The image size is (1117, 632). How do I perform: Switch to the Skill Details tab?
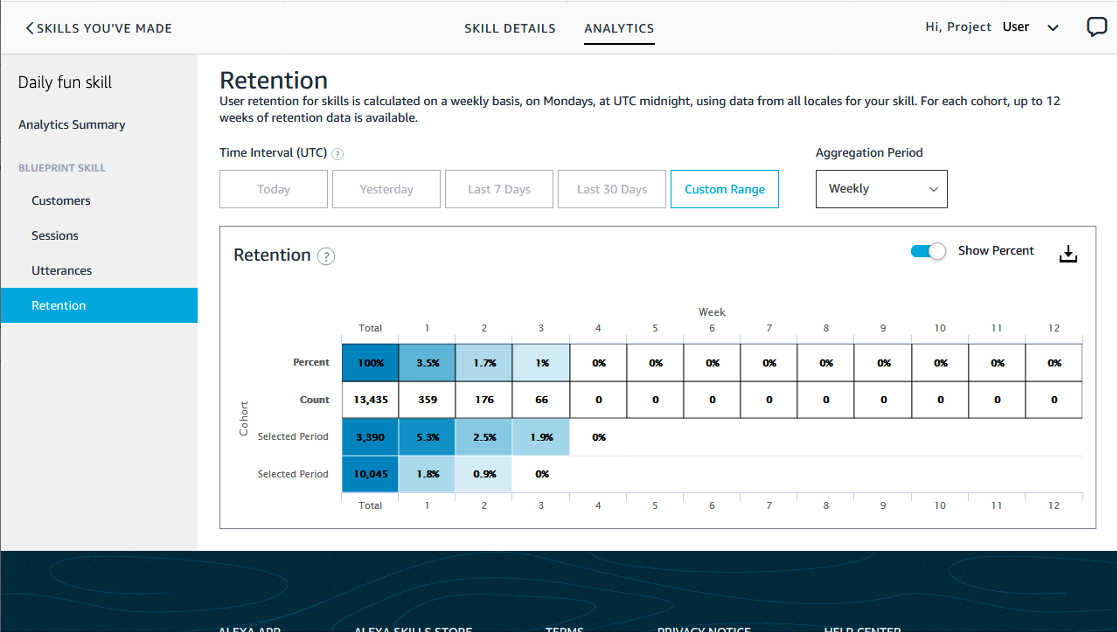point(510,28)
